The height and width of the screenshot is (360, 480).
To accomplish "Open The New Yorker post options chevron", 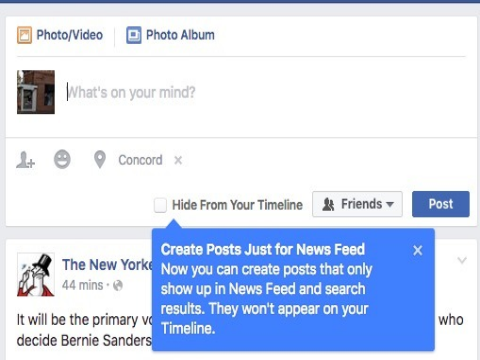I will click(x=462, y=260).
